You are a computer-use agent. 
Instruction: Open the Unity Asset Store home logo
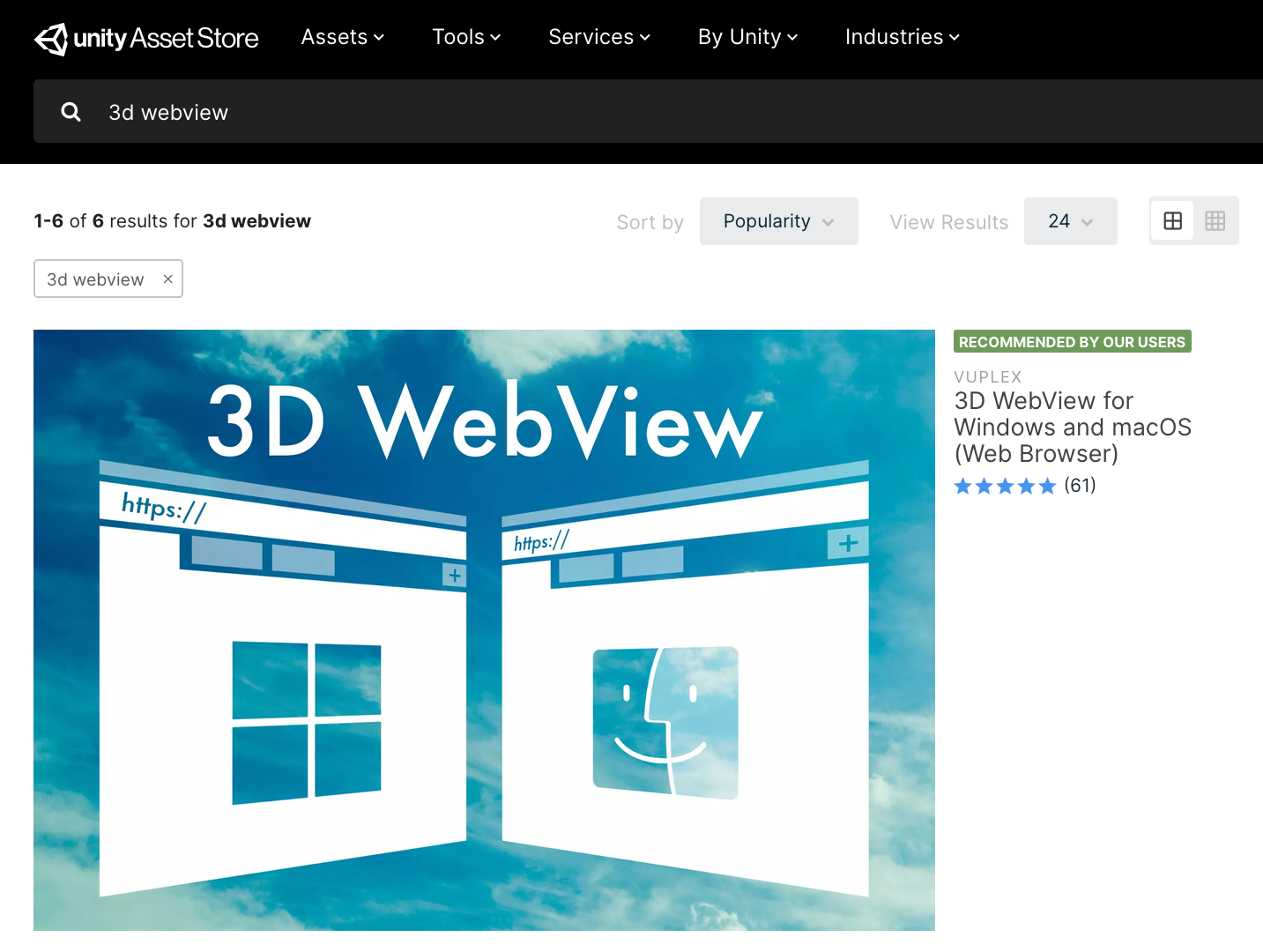click(x=146, y=38)
